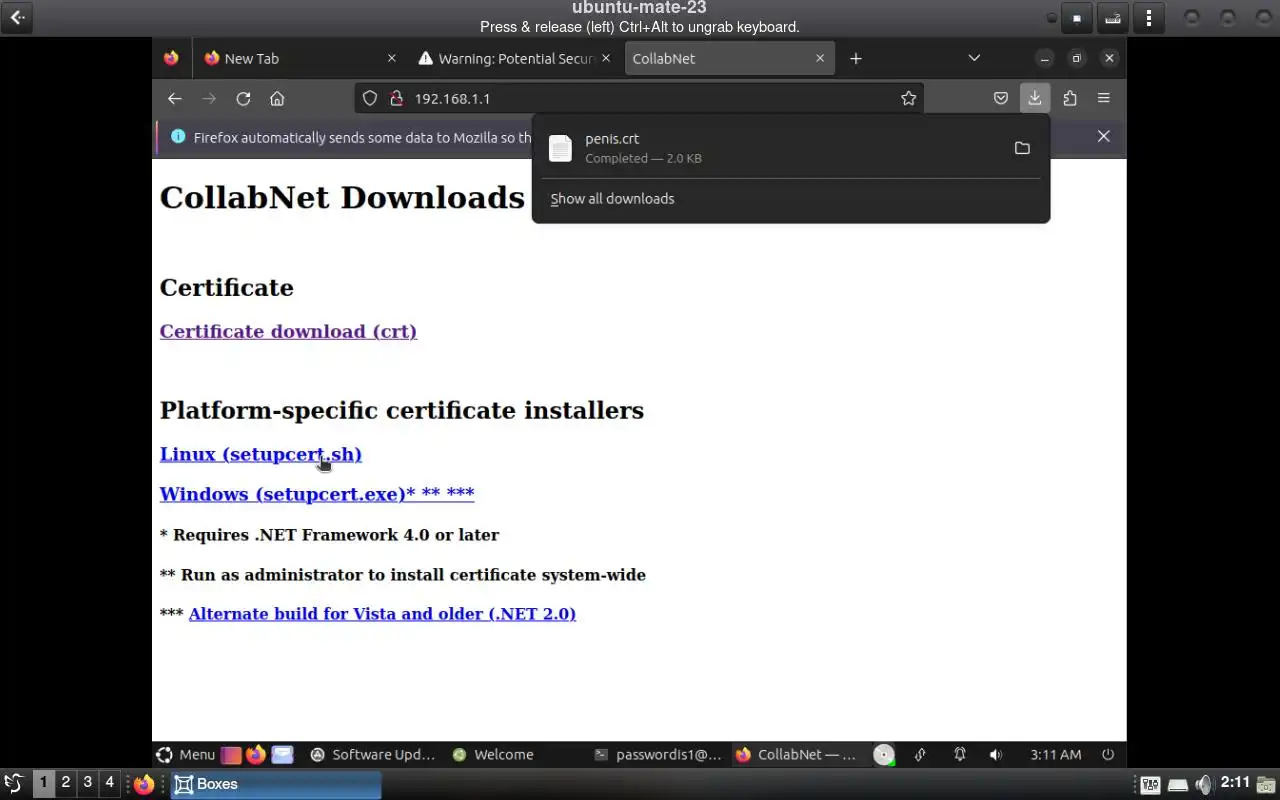Screen dimensions: 1280x800
Task: Click host clock showing 2:11
Action: pyautogui.click(x=1235, y=783)
